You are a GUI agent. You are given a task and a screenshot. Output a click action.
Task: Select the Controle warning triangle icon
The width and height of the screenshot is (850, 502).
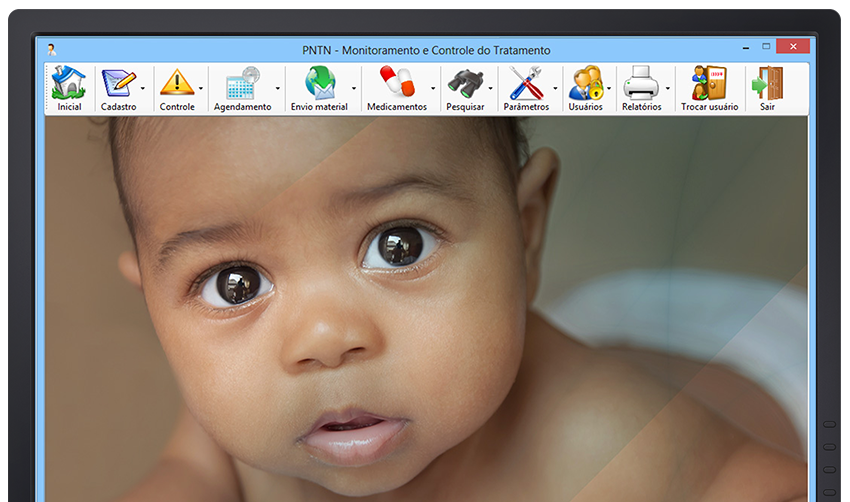click(177, 83)
